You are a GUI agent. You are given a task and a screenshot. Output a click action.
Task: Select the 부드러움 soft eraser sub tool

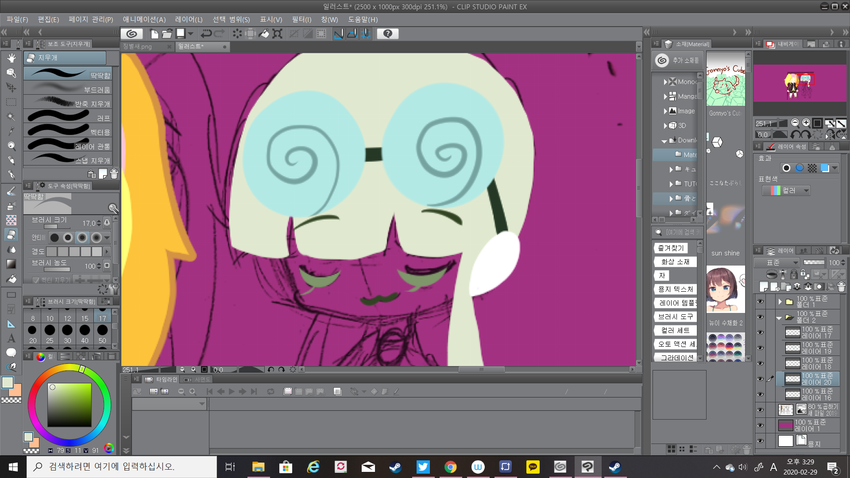(68, 88)
